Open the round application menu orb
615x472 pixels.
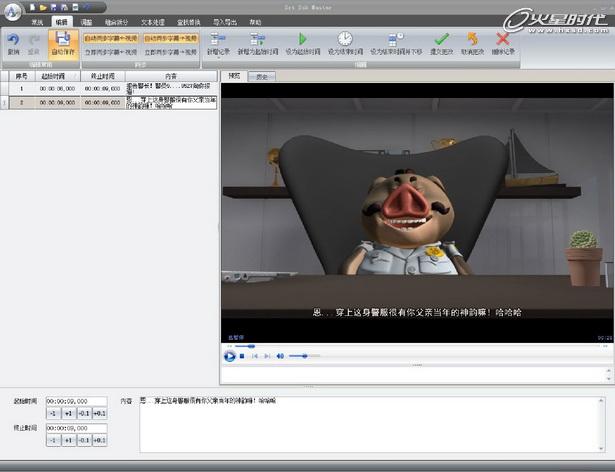tap(12, 11)
